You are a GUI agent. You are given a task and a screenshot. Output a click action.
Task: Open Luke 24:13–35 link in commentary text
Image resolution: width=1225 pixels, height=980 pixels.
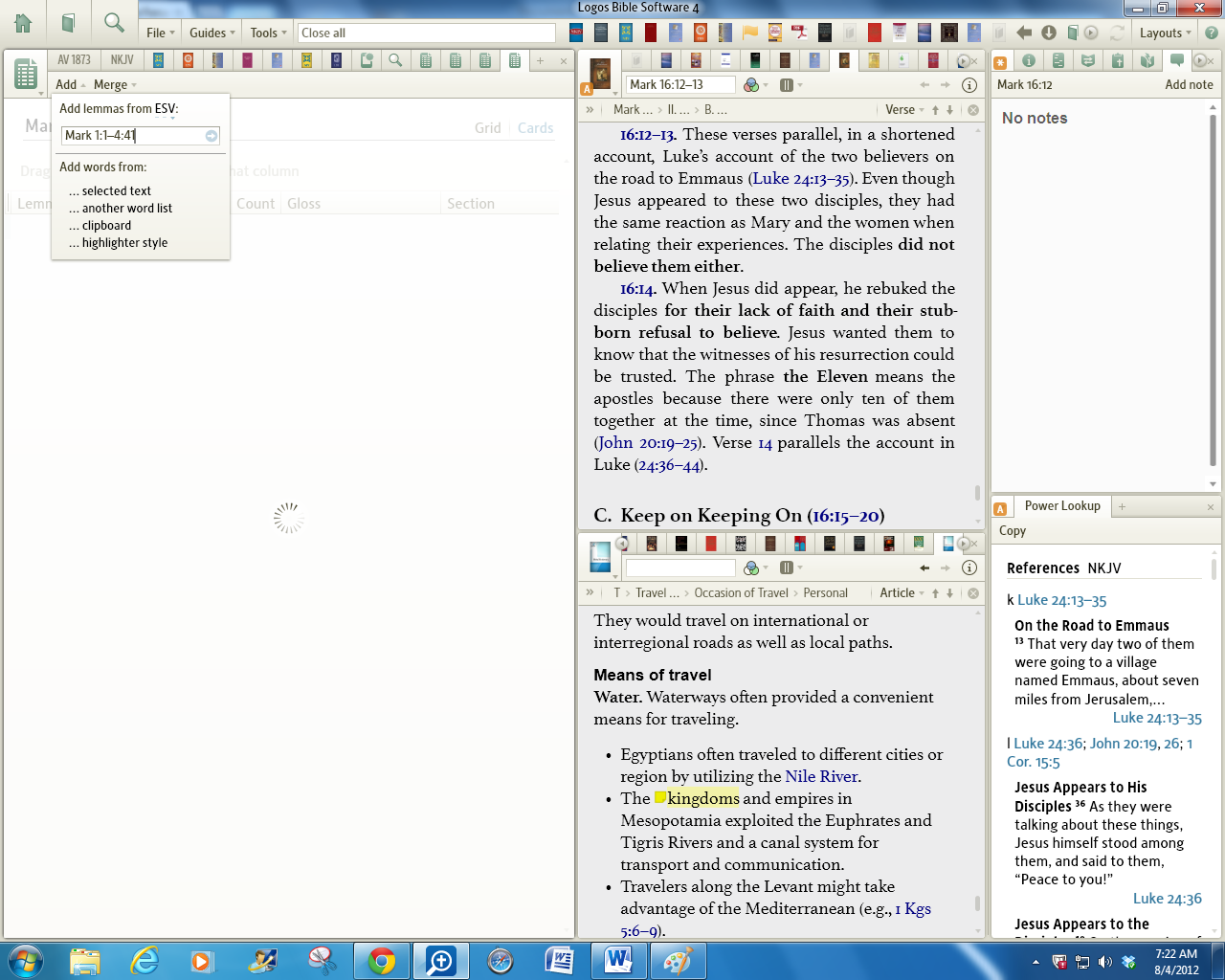[801, 179]
